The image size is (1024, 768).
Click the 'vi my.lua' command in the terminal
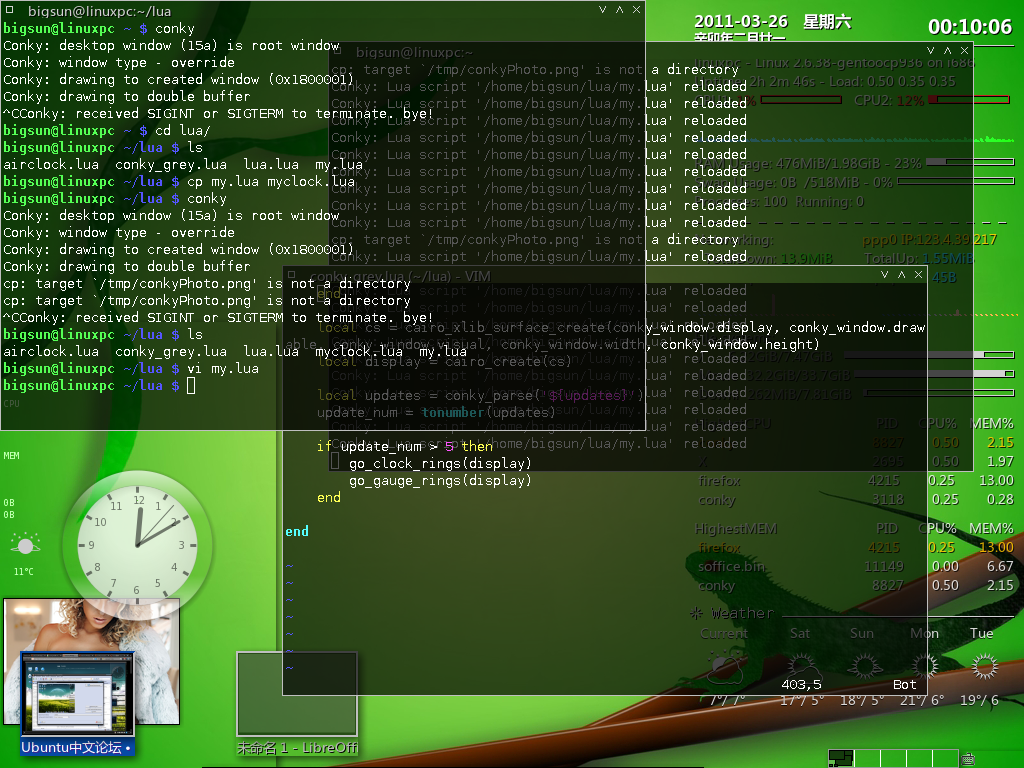tap(223, 369)
